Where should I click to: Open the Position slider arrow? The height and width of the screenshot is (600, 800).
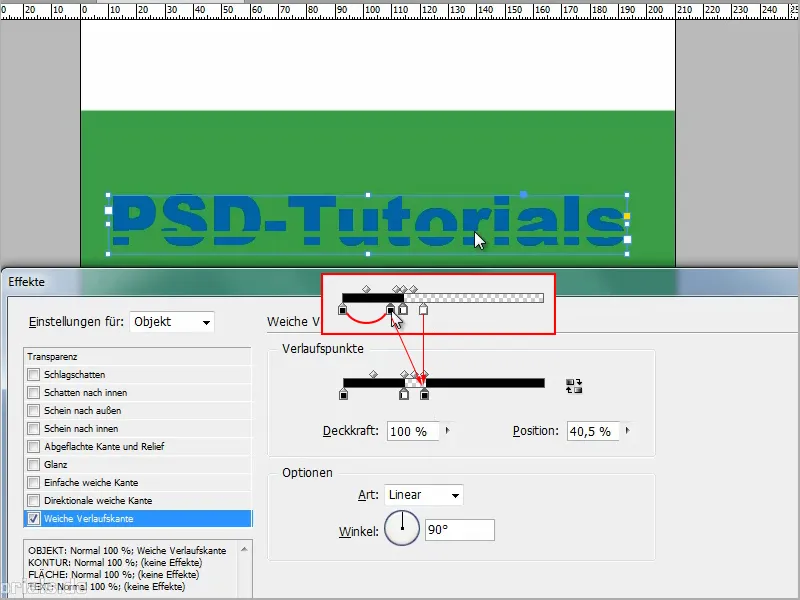pos(628,431)
